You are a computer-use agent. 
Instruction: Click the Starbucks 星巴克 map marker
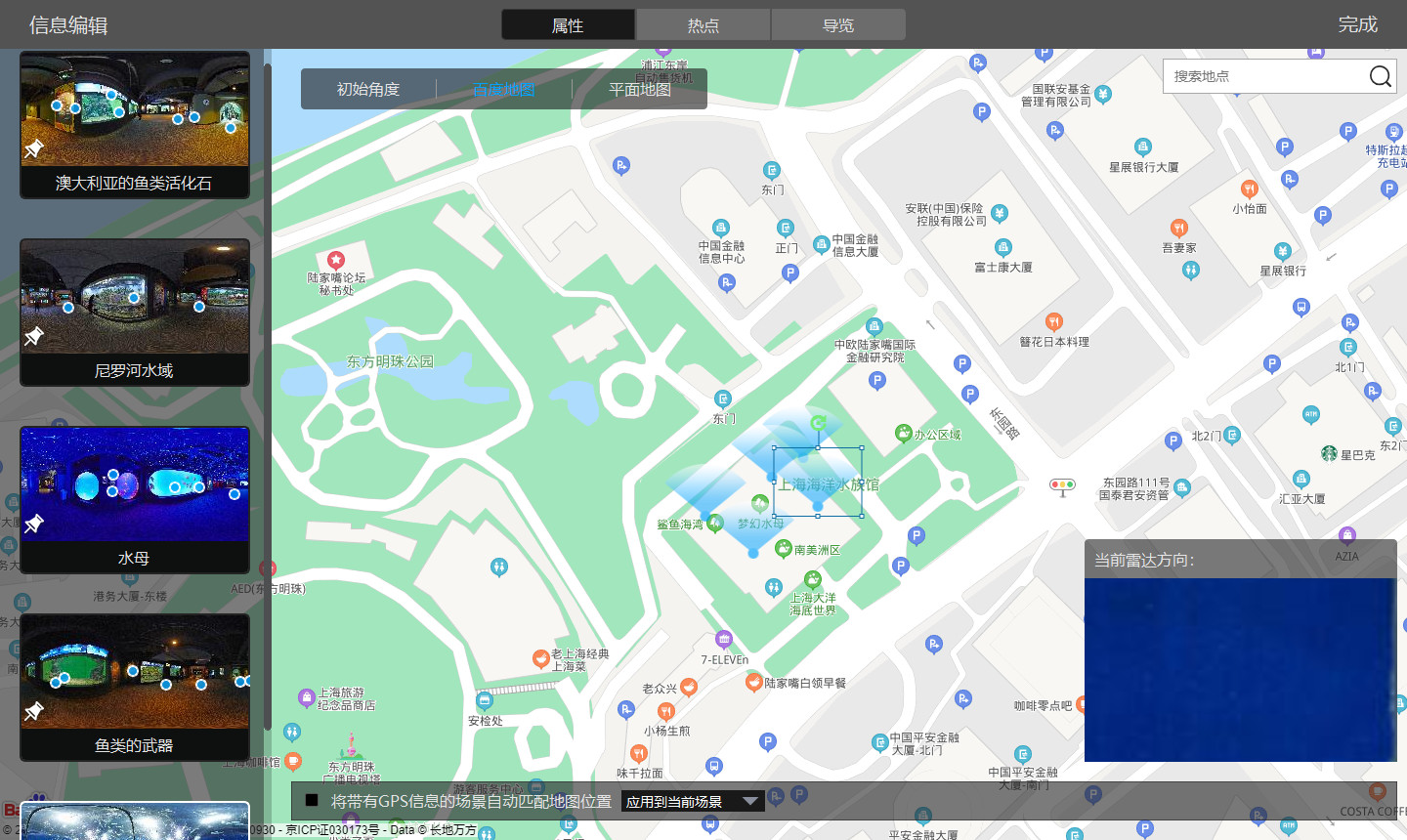point(1329,453)
